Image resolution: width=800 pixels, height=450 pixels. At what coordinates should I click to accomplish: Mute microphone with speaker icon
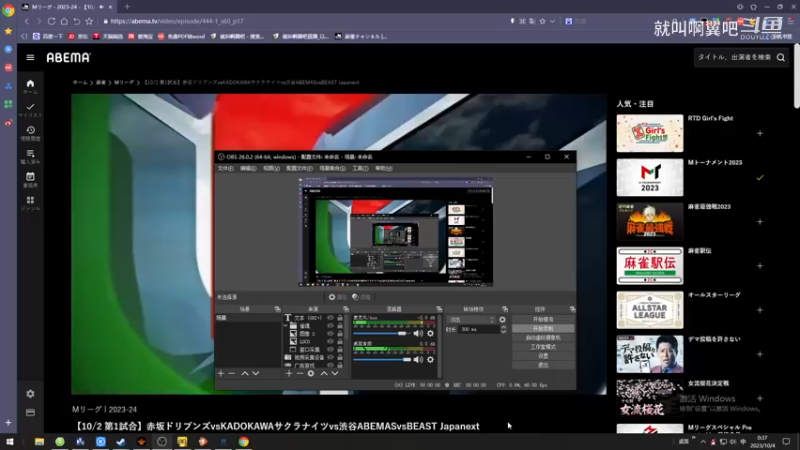click(x=418, y=333)
